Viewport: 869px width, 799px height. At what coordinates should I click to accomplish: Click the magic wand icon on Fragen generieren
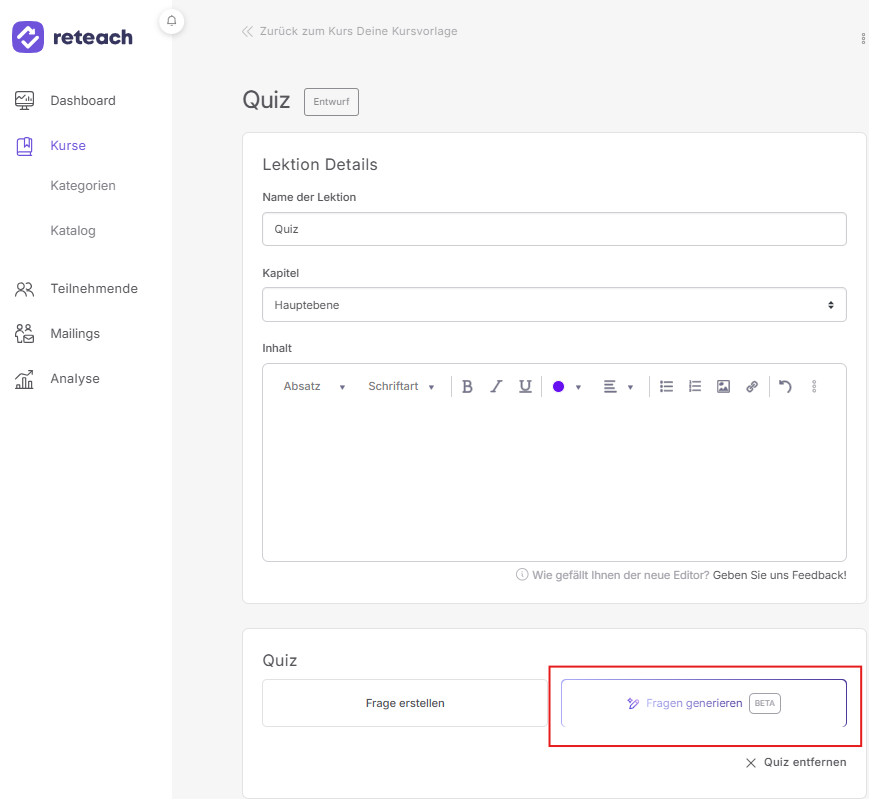tap(633, 703)
